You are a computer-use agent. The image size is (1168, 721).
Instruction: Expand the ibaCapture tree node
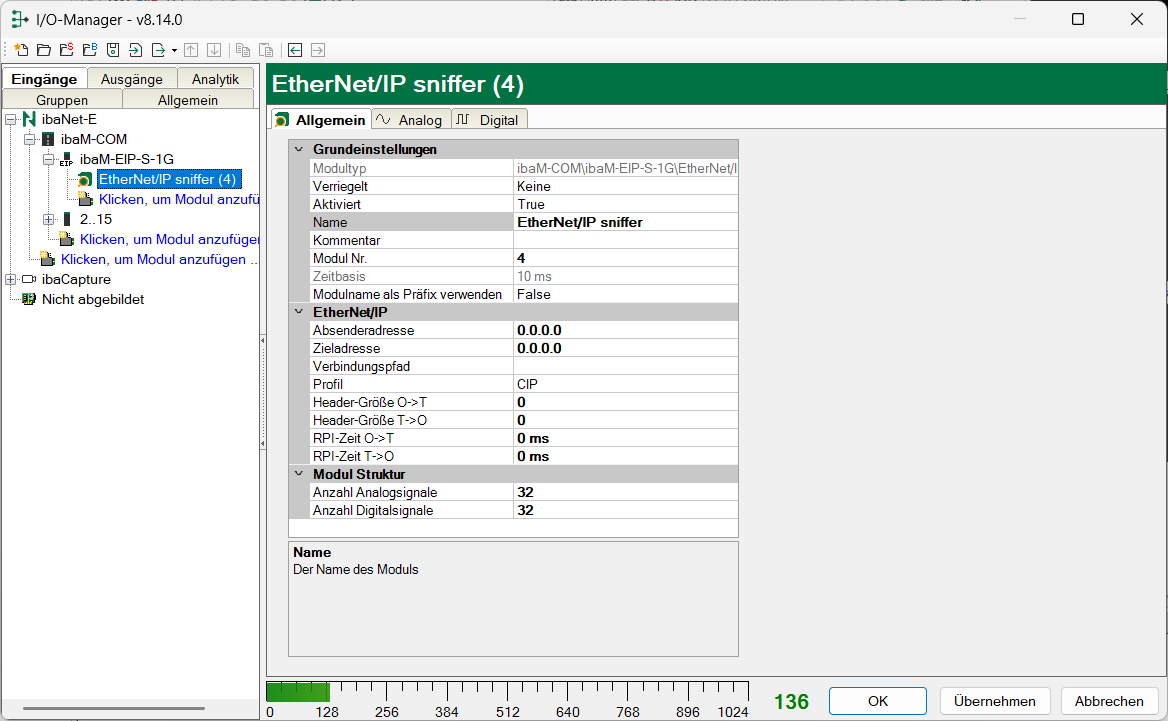[10, 279]
